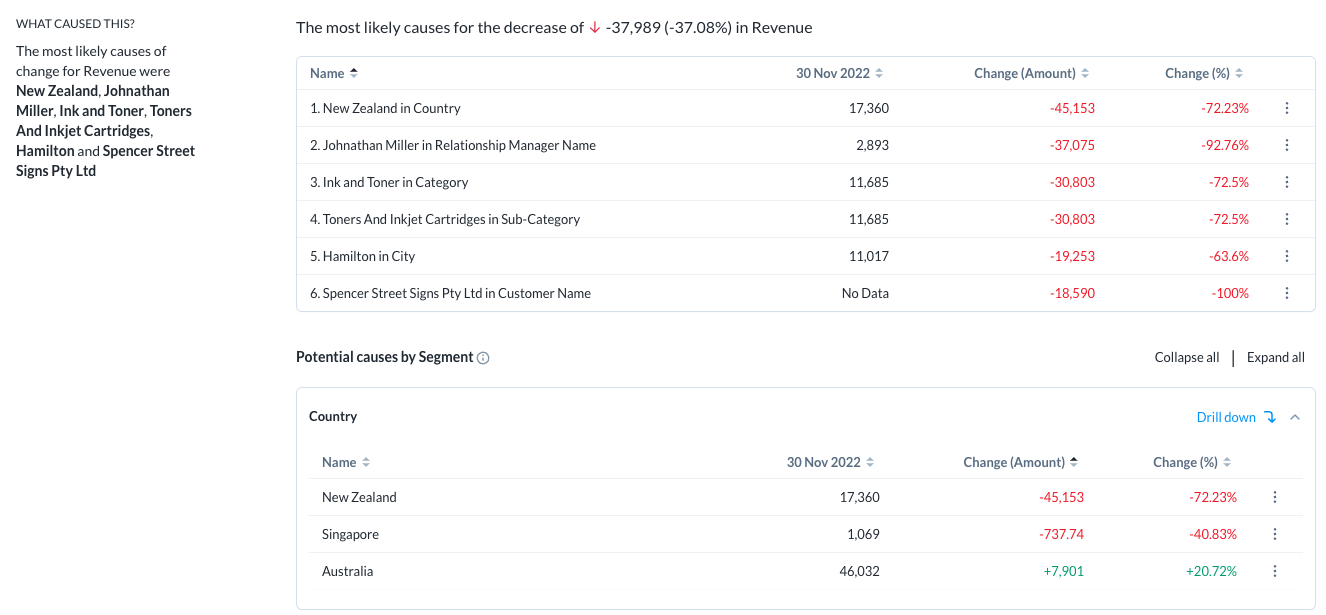The height and width of the screenshot is (615, 1326).
Task: Open the kebab menu for Spencer Street Signs row
Action: click(1287, 293)
